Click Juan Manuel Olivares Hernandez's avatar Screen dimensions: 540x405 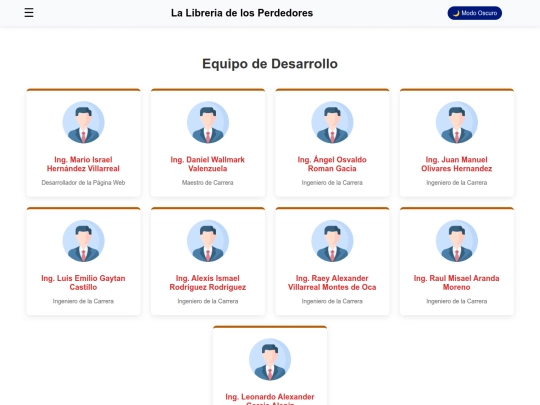coord(457,122)
